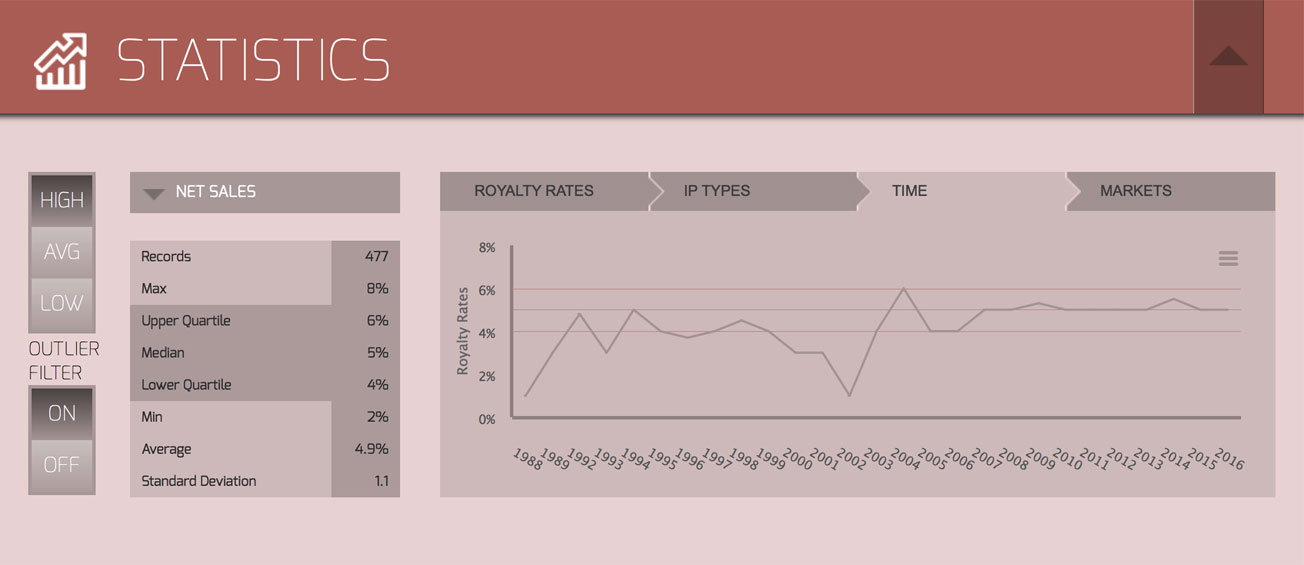Select the LOW filter button

62,303
